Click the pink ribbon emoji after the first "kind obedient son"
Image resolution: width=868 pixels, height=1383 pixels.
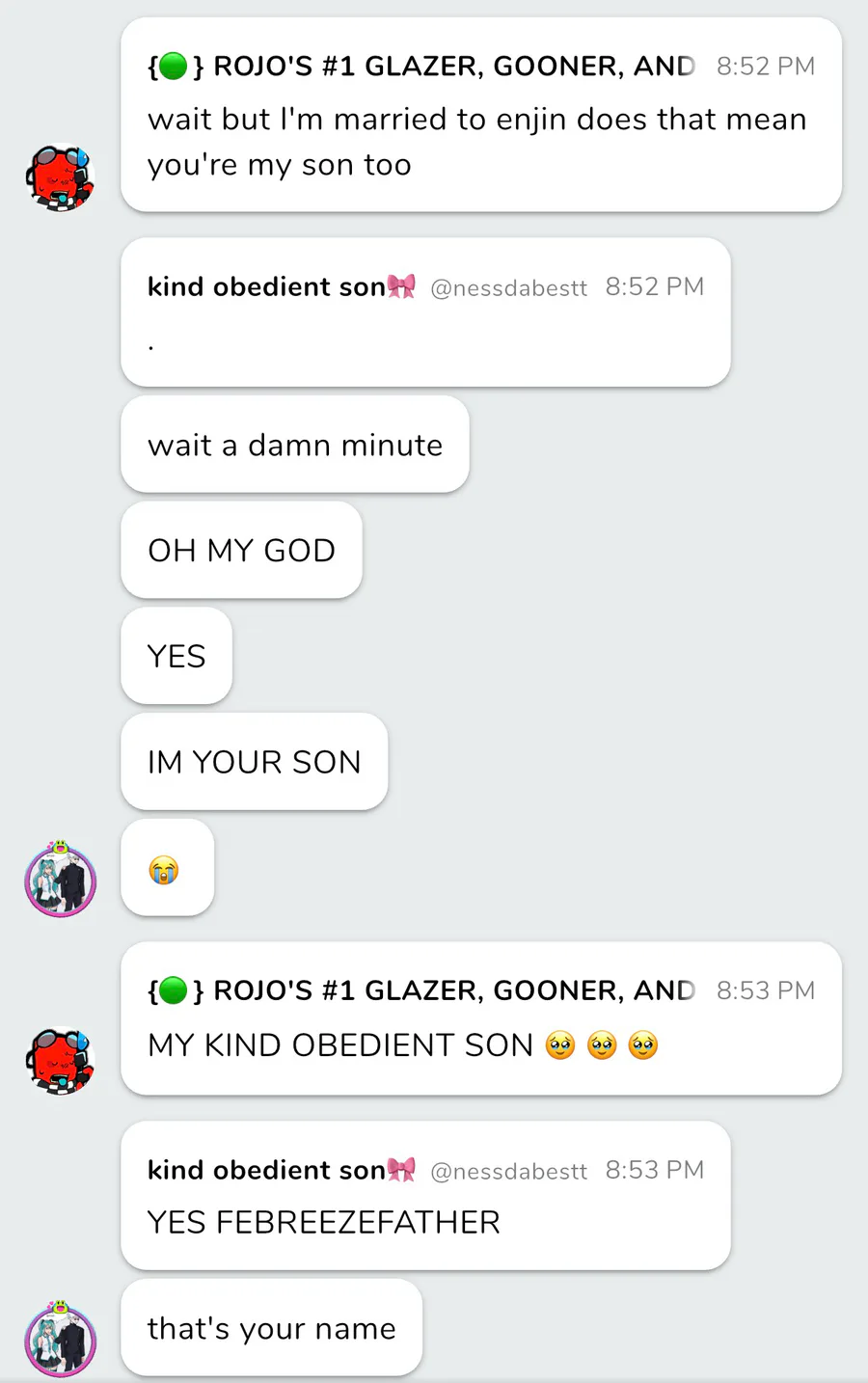401,286
